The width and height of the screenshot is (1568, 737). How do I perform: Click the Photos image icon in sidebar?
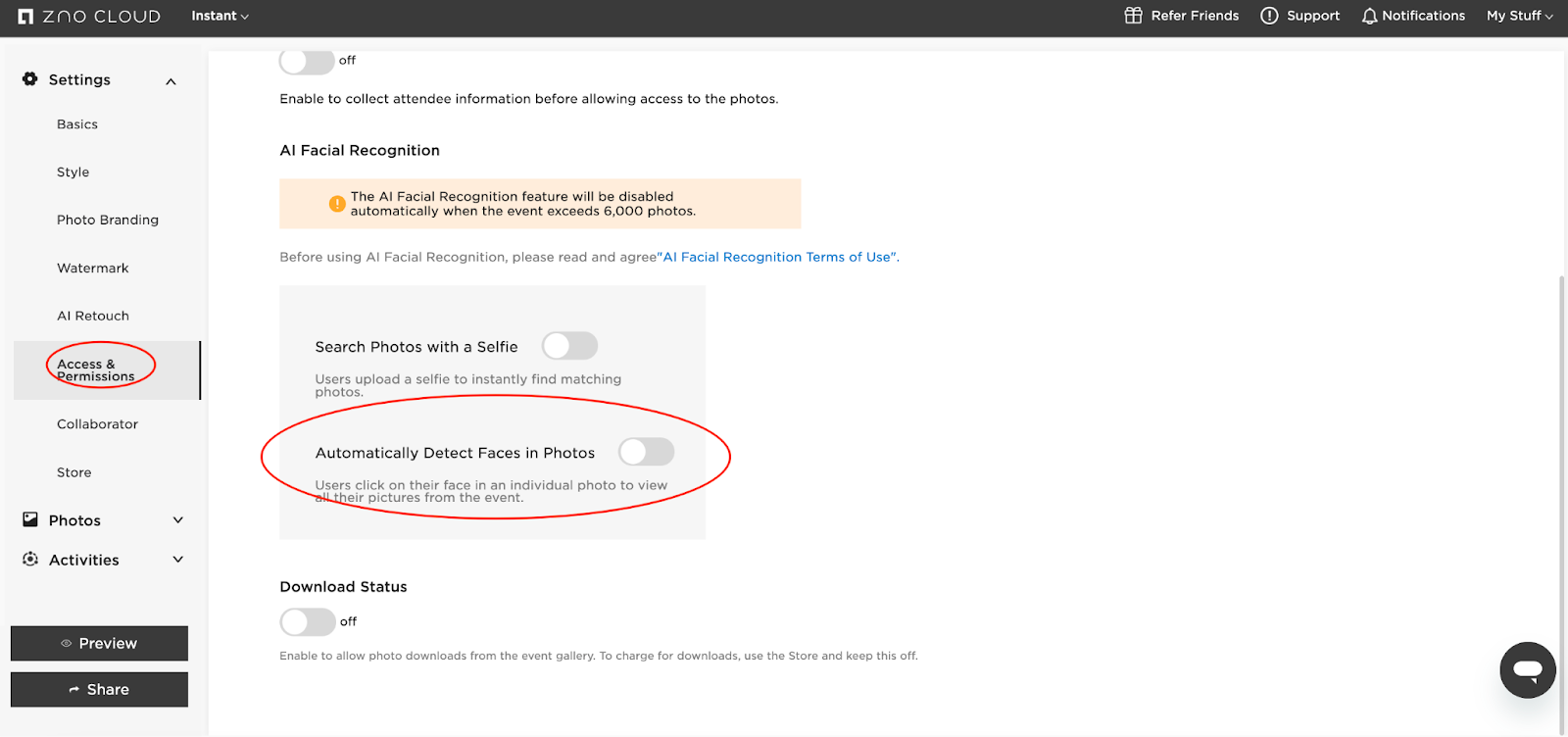point(30,519)
